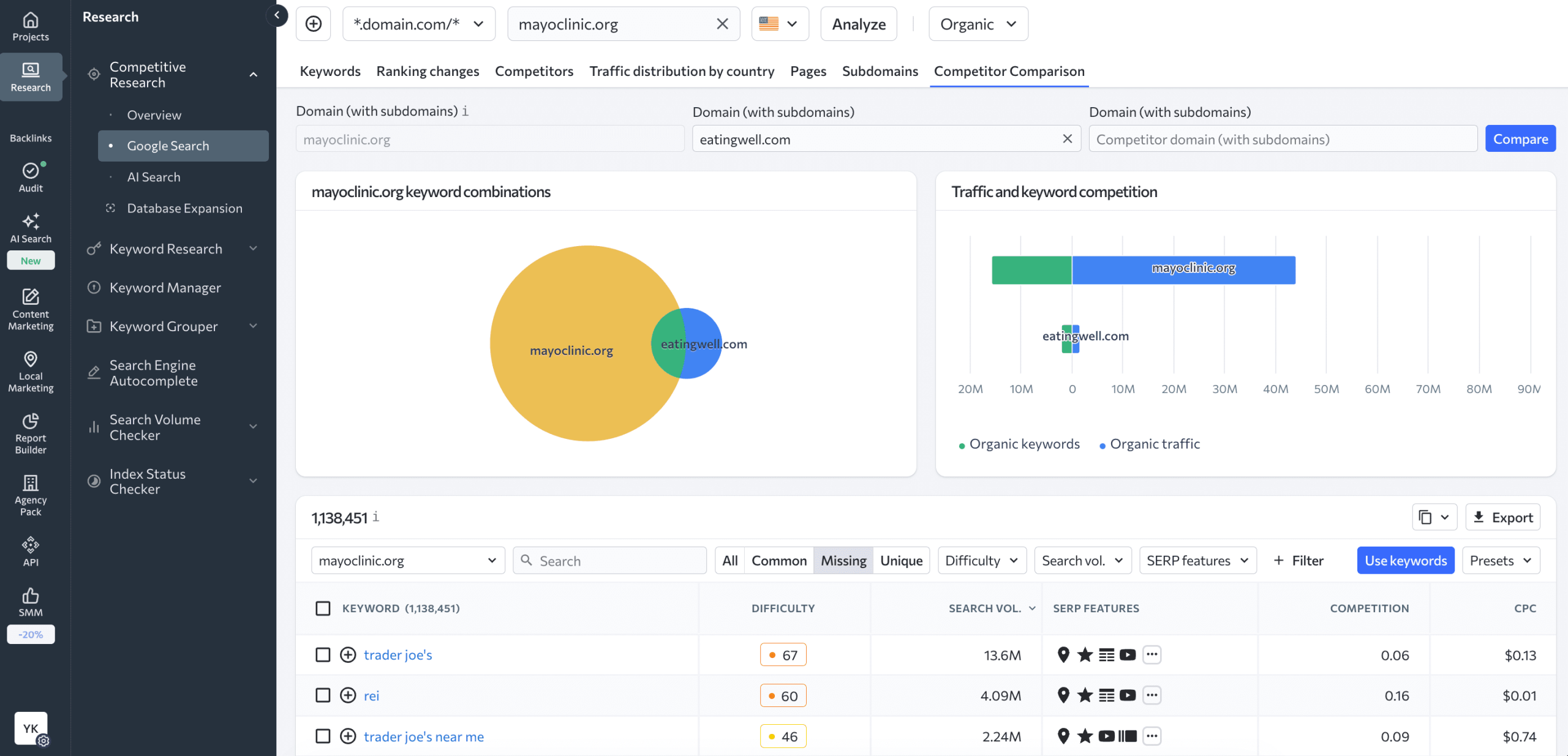The height and width of the screenshot is (756, 1568).
Task: Open the Organic dropdown near Analyze
Action: [978, 24]
